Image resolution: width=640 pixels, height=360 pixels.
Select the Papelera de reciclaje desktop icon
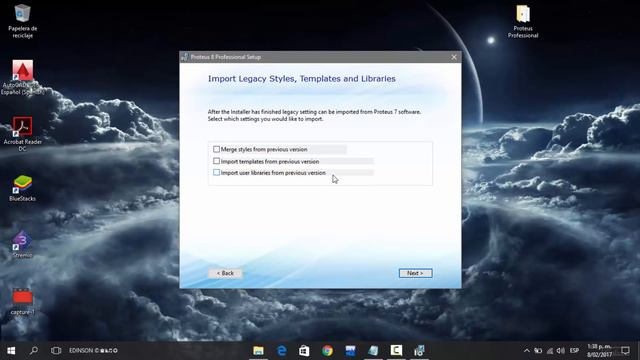tap(22, 21)
